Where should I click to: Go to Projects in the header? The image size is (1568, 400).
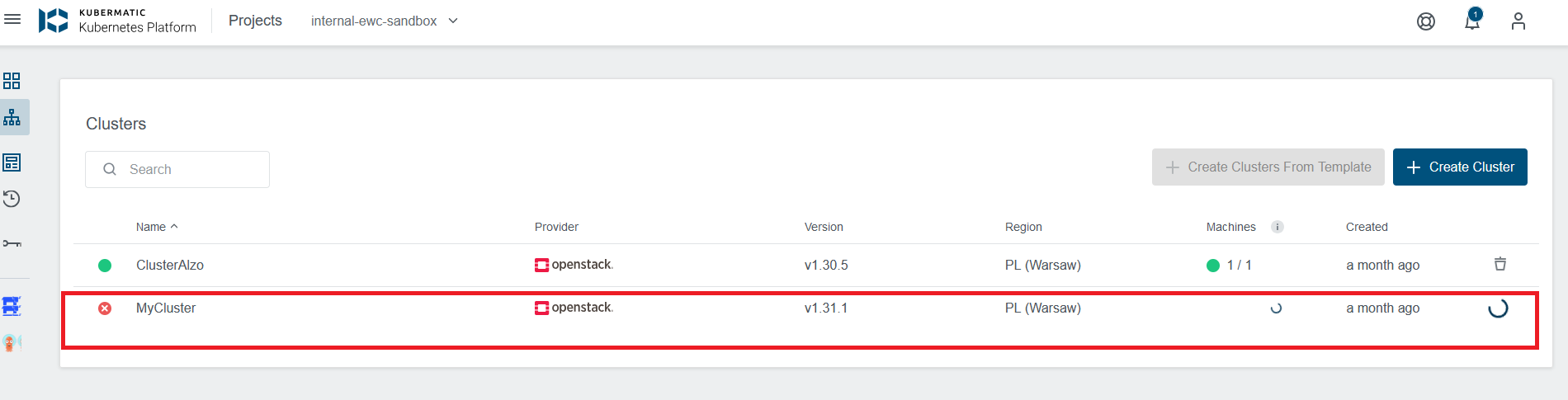click(x=255, y=21)
